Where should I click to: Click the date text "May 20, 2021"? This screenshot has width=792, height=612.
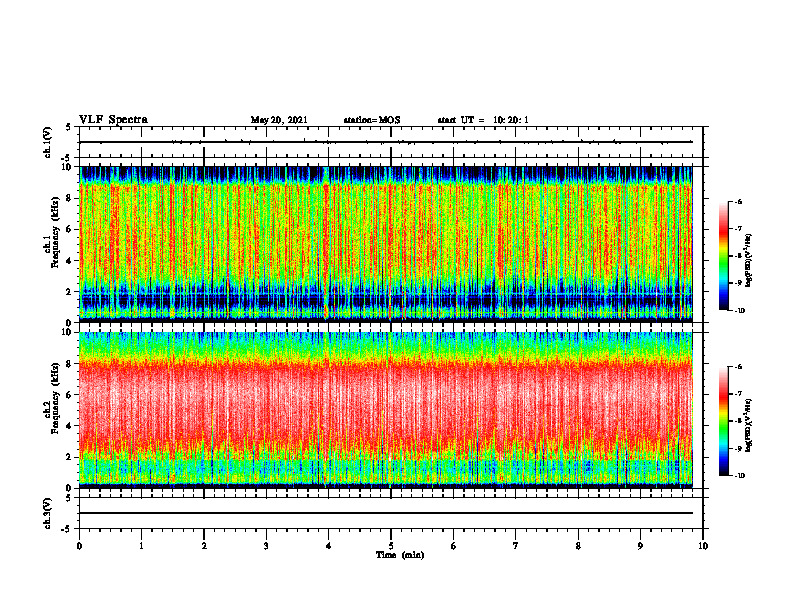pyautogui.click(x=279, y=120)
